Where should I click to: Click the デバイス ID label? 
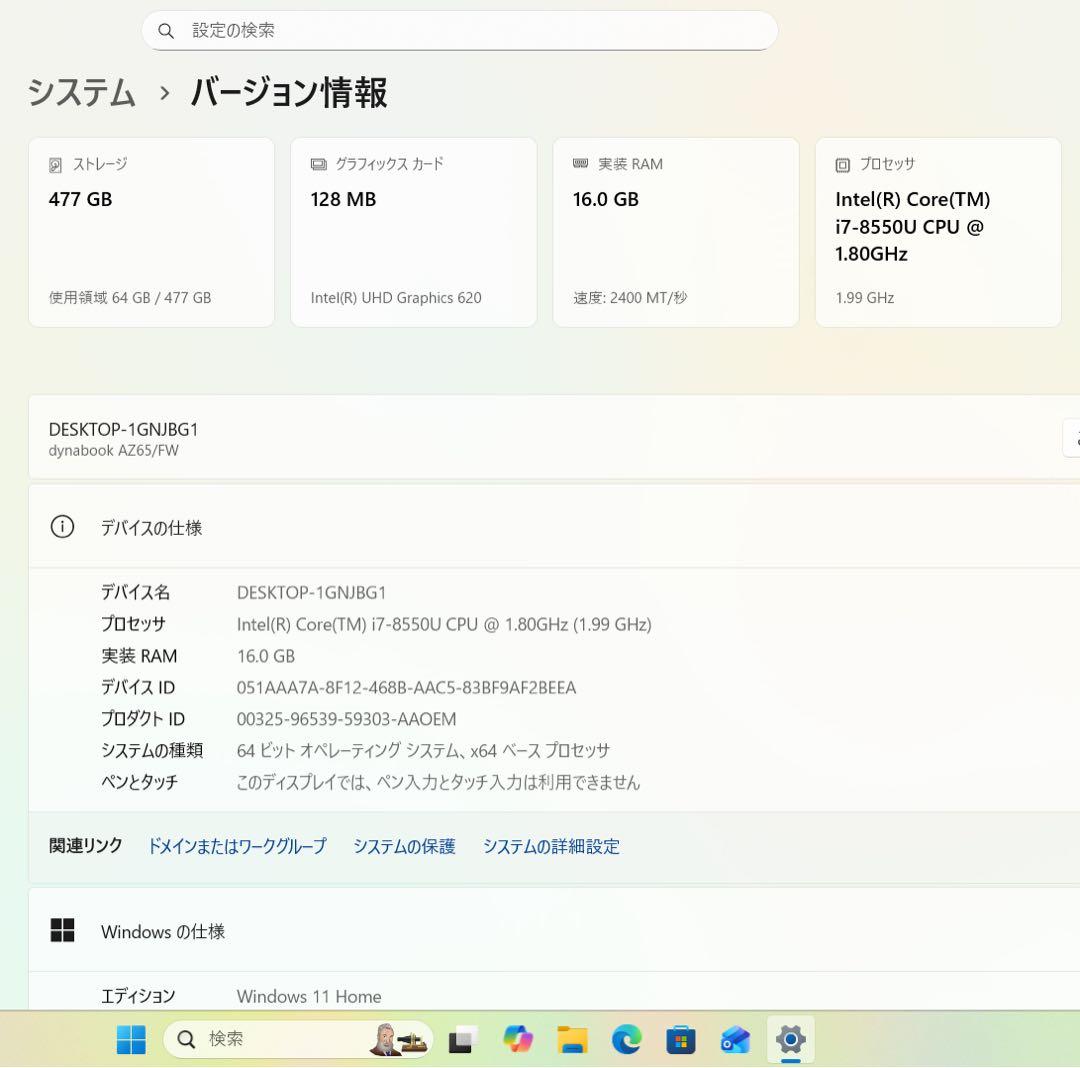[x=138, y=687]
